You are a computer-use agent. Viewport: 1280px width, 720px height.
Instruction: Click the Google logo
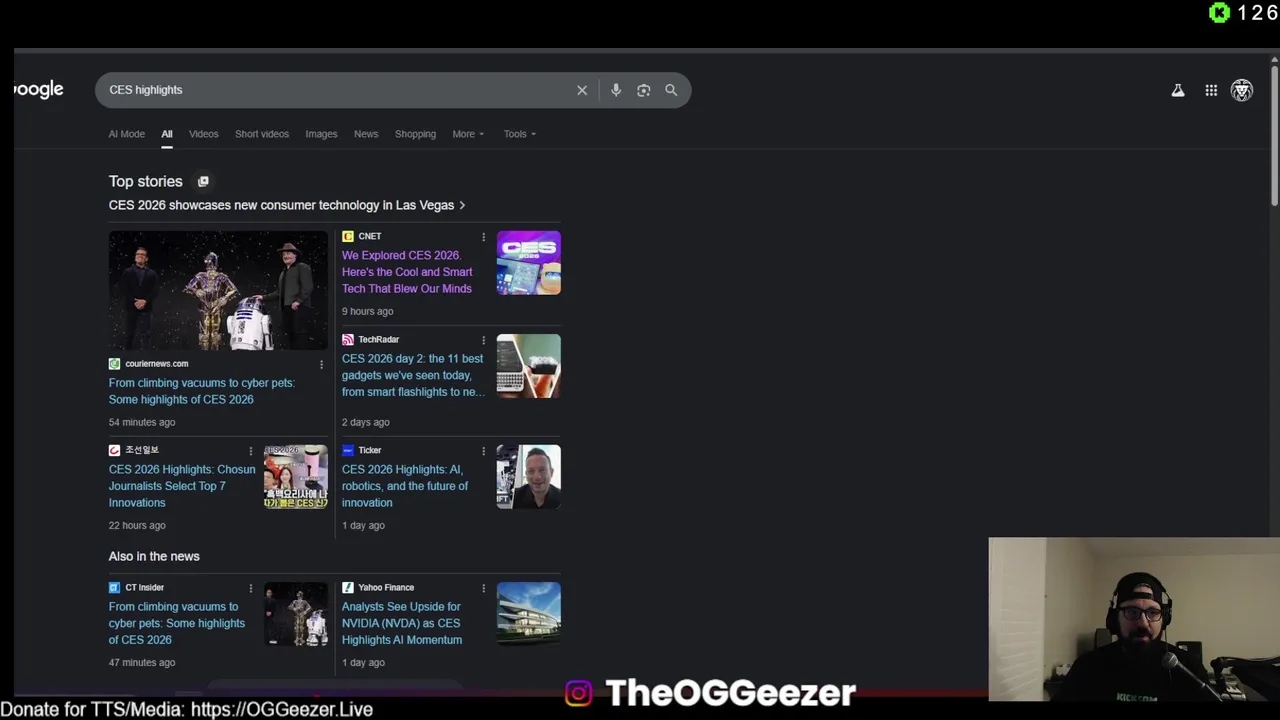point(39,90)
